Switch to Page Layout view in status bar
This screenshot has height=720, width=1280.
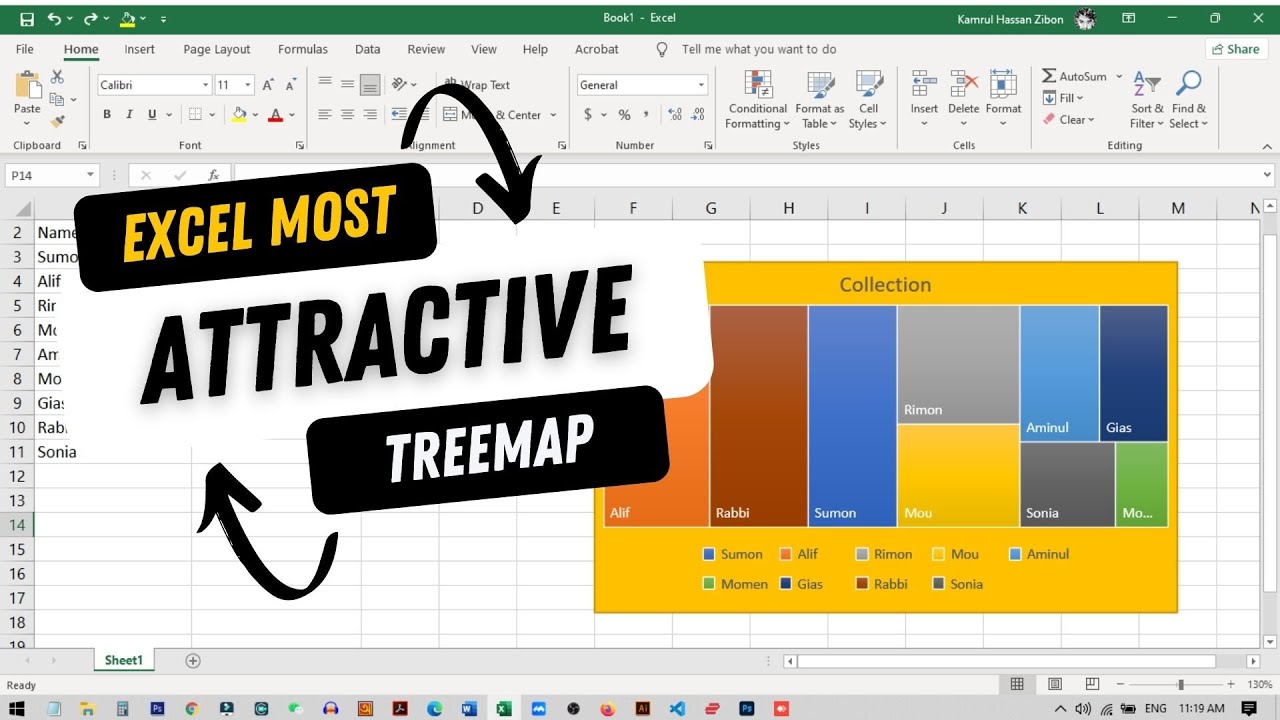click(x=1055, y=684)
